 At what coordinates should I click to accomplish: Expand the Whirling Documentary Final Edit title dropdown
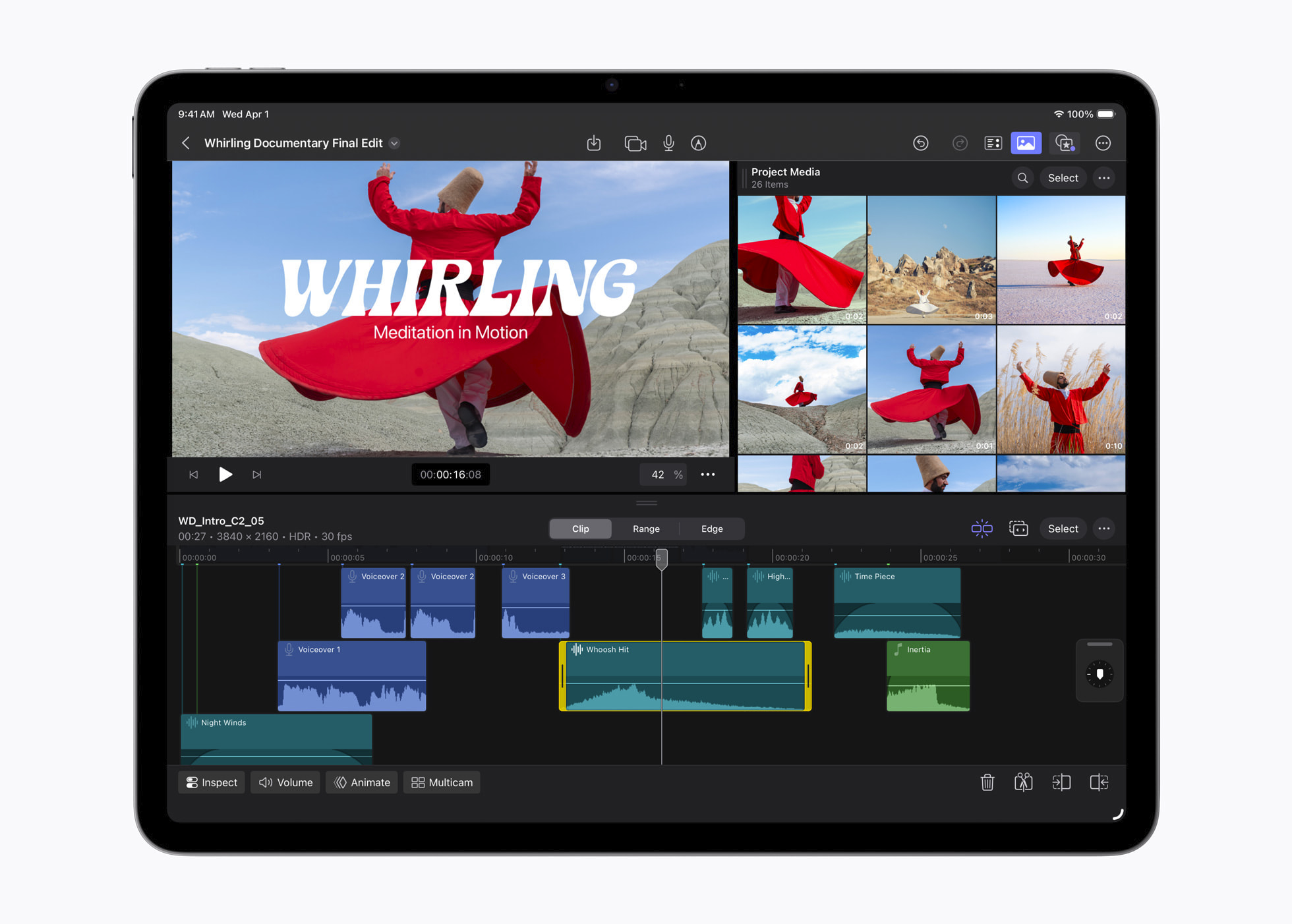click(x=394, y=143)
